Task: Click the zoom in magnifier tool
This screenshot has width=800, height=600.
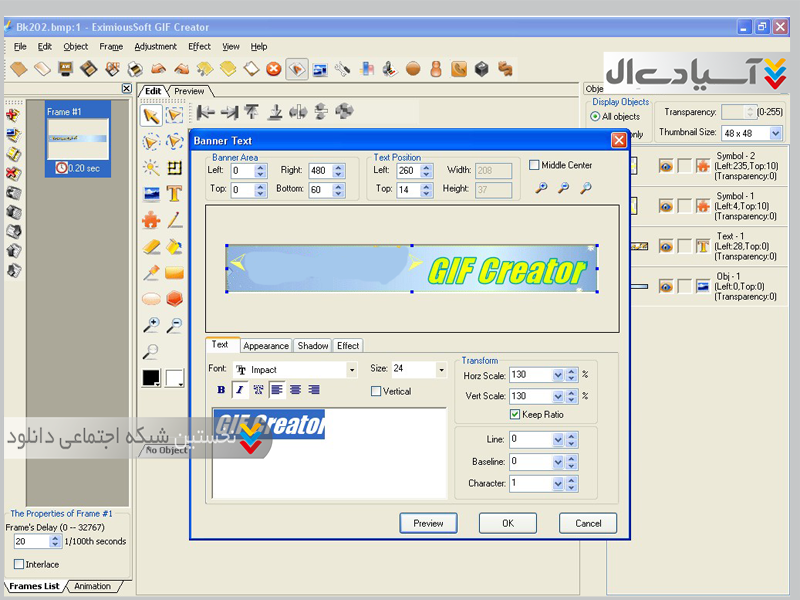Action: (151, 324)
